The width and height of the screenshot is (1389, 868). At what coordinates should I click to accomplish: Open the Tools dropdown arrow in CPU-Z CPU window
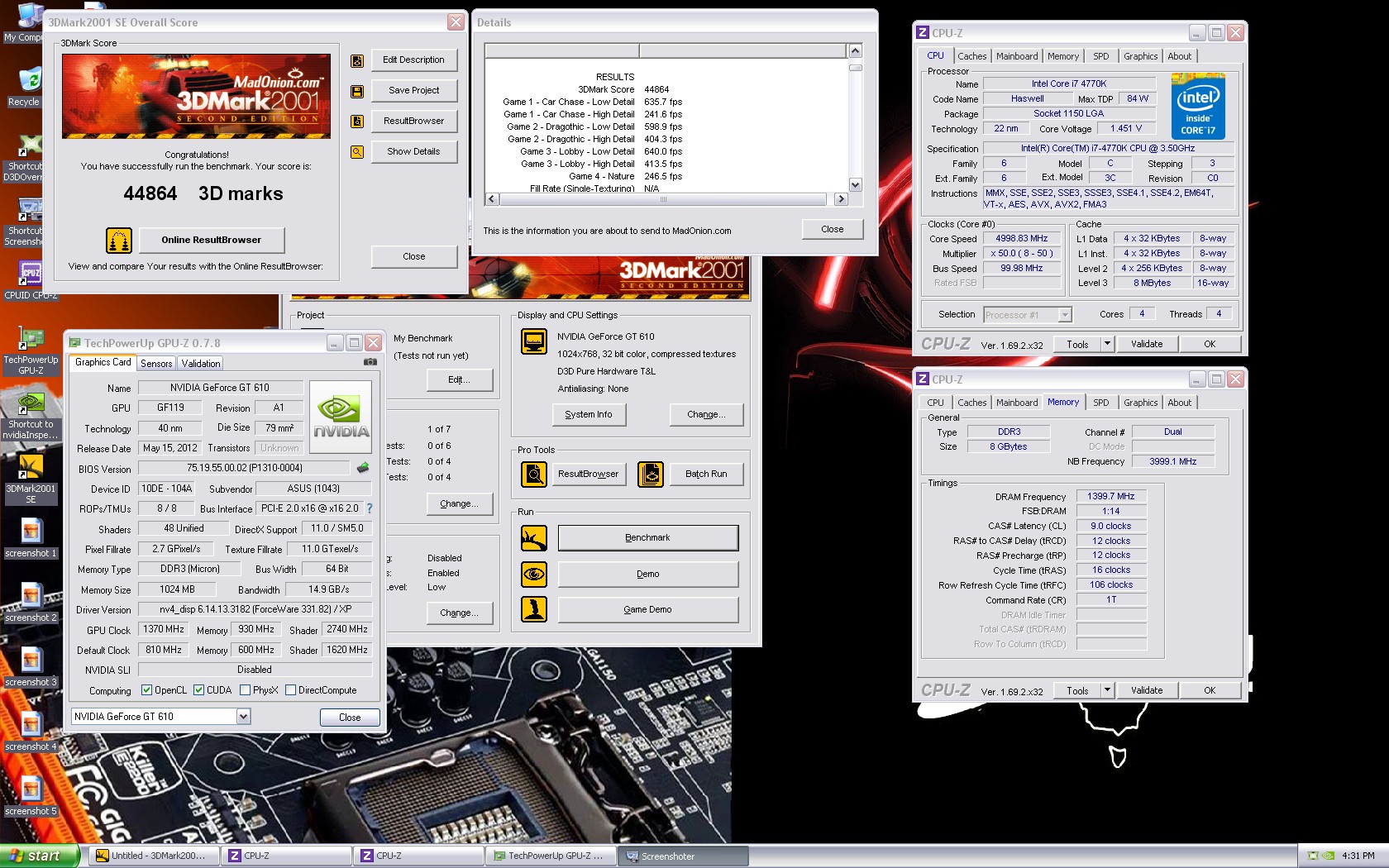1107,344
